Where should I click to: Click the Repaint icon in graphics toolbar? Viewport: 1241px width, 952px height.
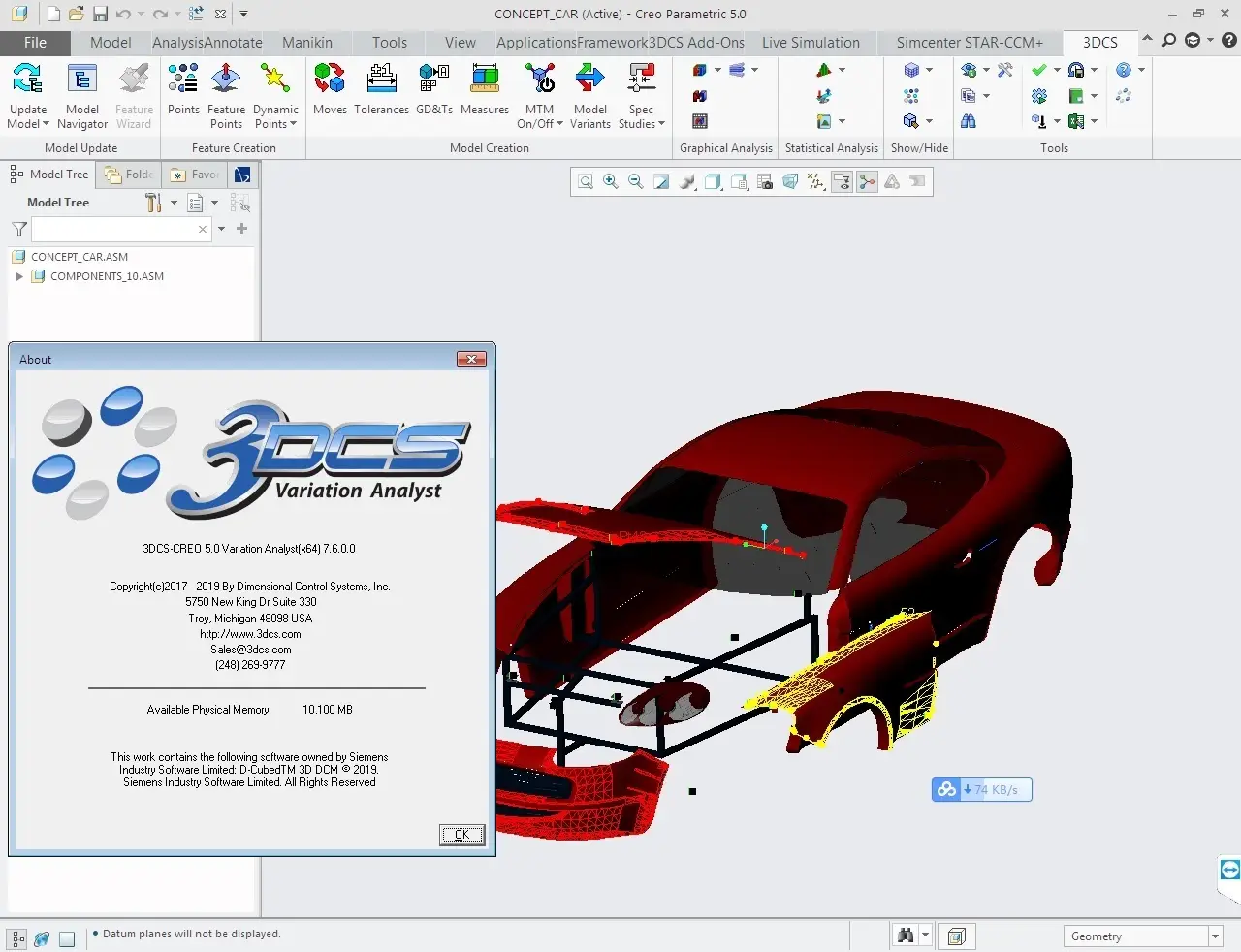[x=661, y=181]
